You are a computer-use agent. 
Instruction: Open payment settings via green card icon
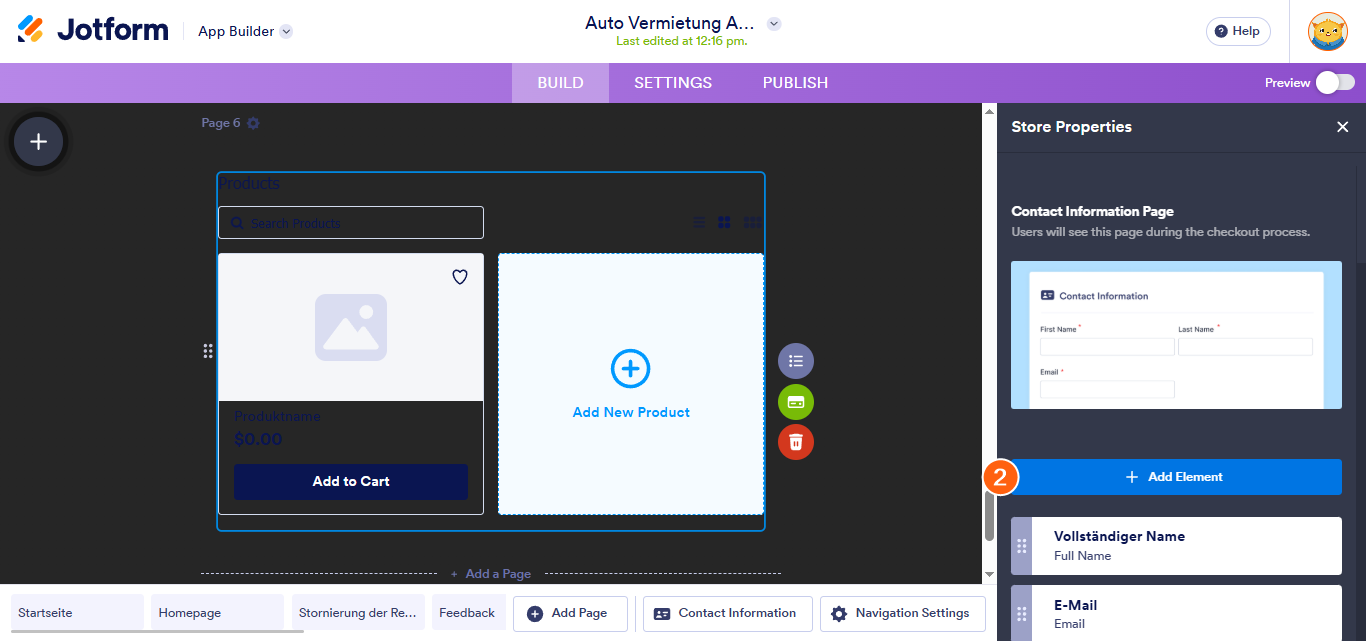click(x=795, y=402)
